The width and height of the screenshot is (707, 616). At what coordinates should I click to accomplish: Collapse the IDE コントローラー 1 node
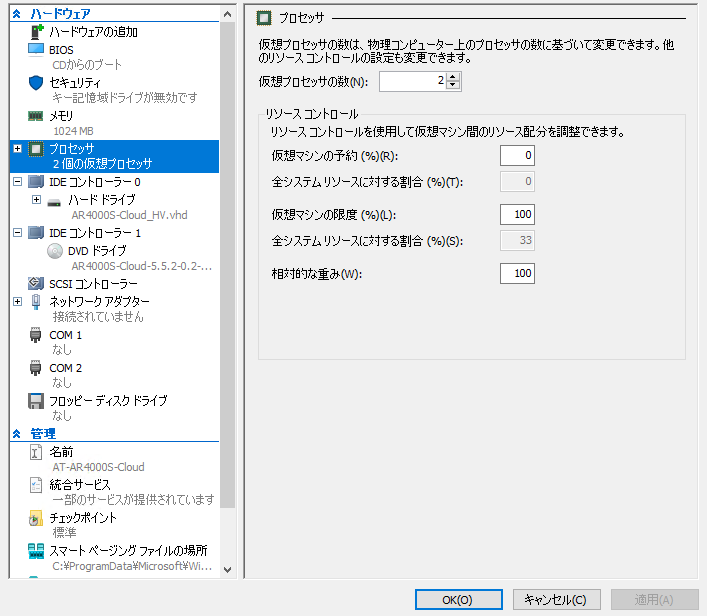point(18,233)
